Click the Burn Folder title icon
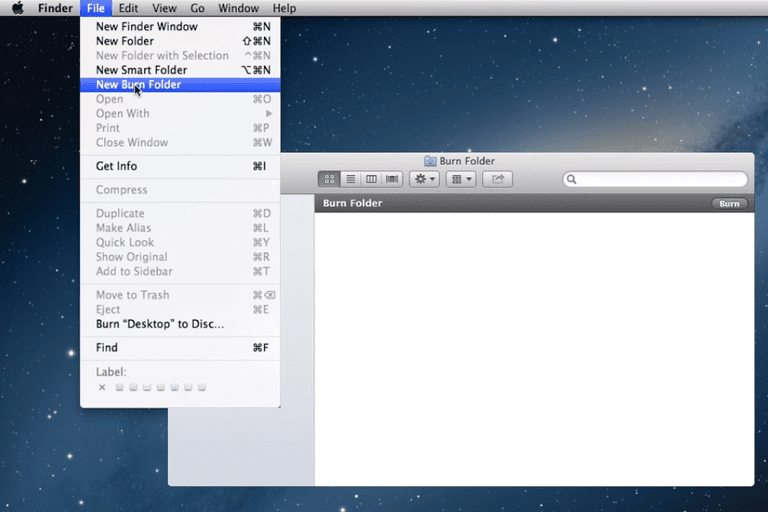Screen dimensions: 768x512 430,161
